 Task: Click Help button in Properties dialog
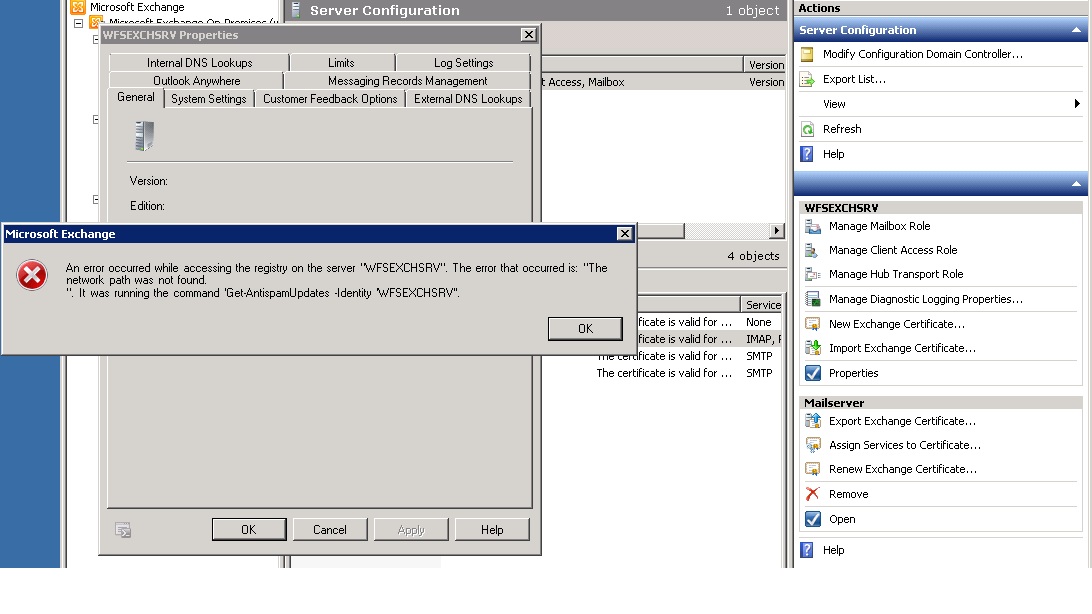pyautogui.click(x=492, y=530)
